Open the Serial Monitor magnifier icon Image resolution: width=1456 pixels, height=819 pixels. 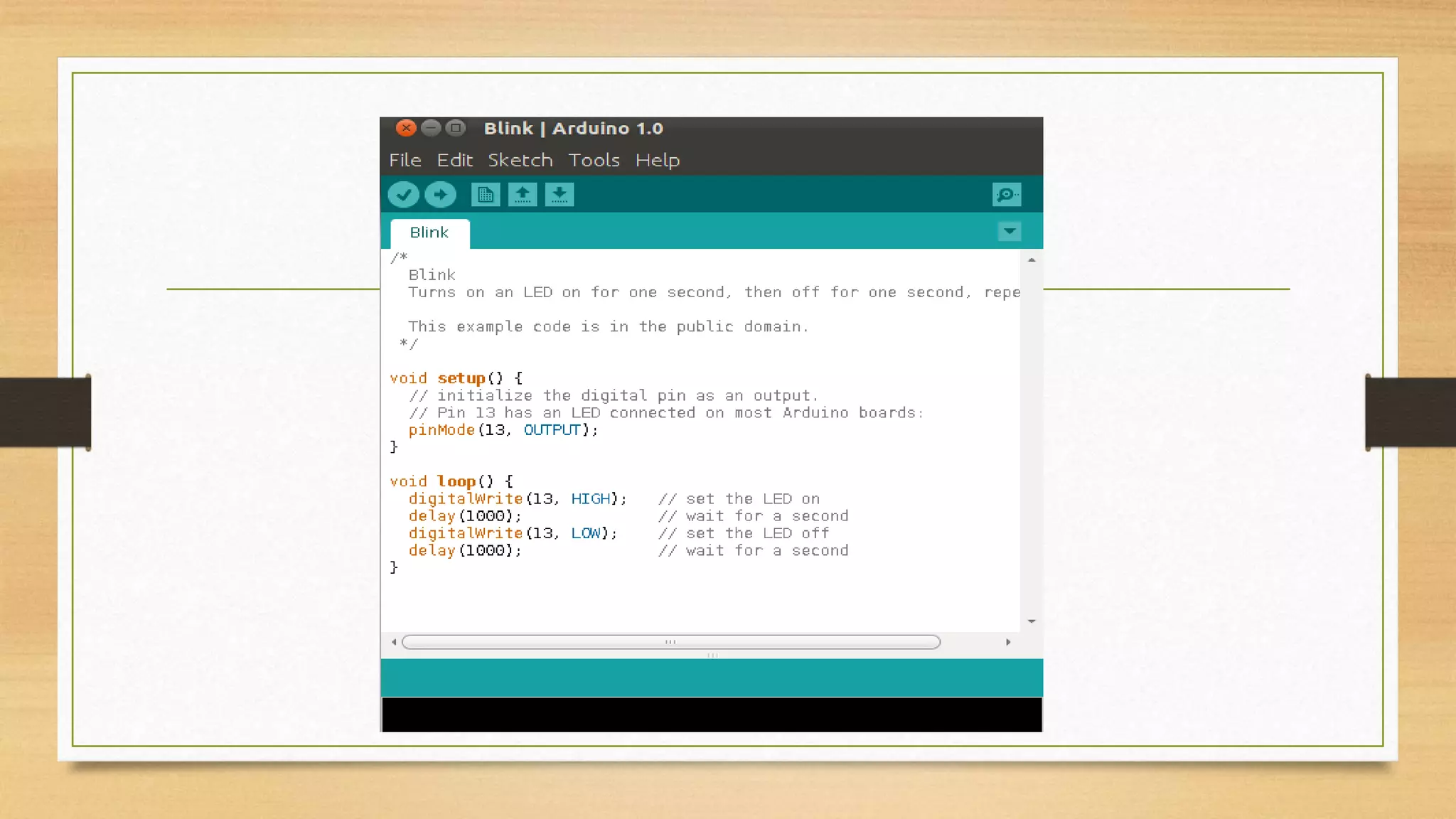pyautogui.click(x=1007, y=194)
